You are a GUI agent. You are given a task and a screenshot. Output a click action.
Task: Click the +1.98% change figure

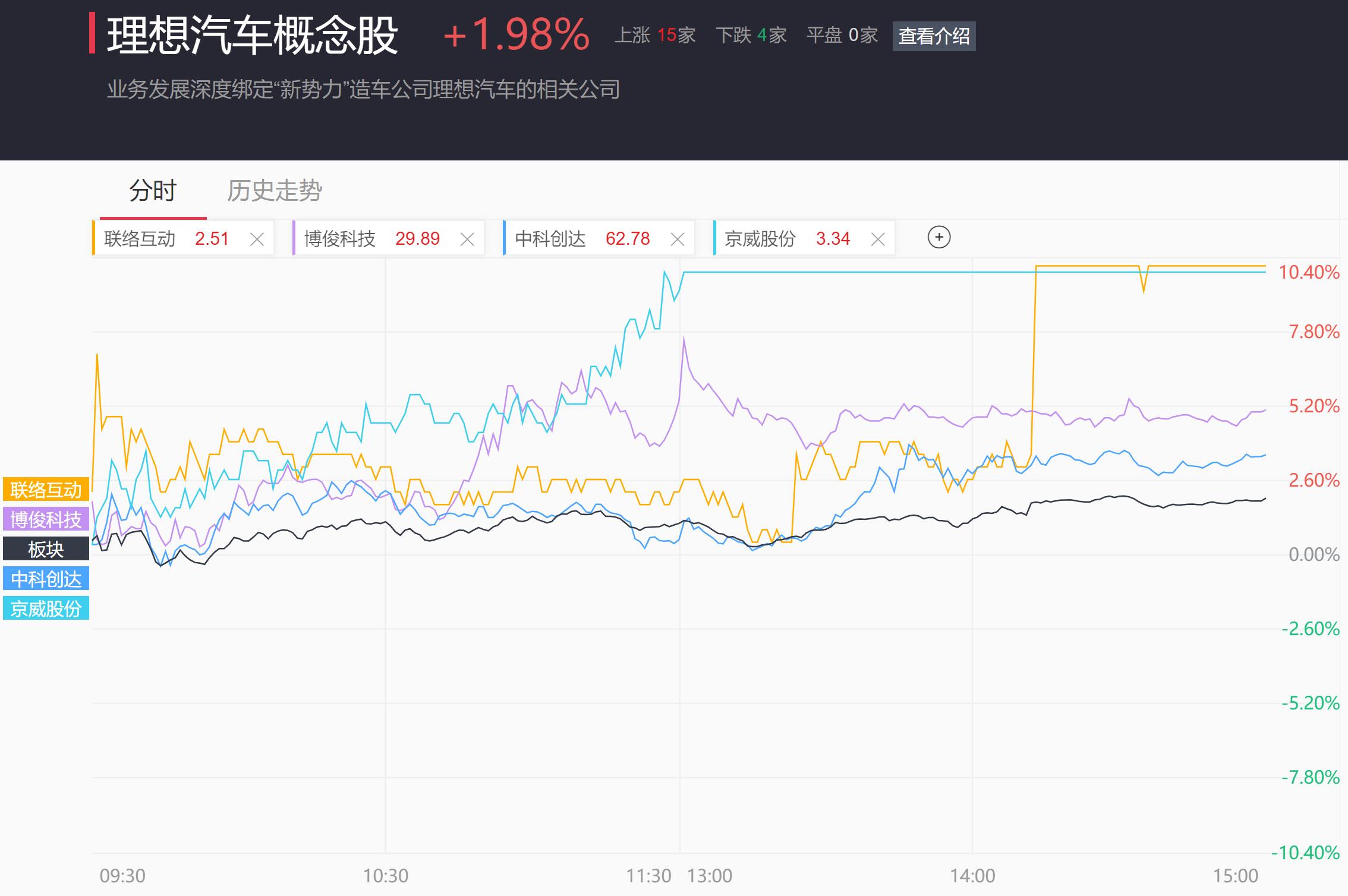pyautogui.click(x=516, y=34)
